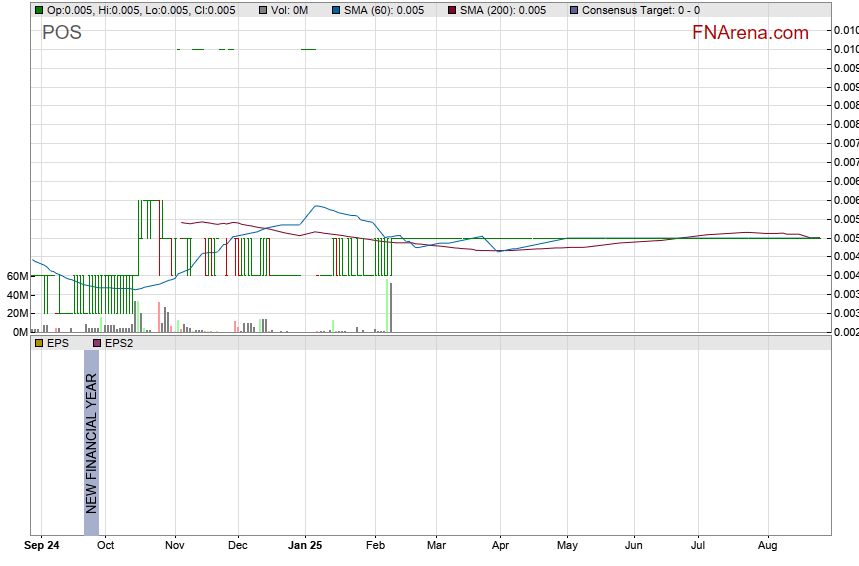Select the Aug label on time axis

coord(768,546)
